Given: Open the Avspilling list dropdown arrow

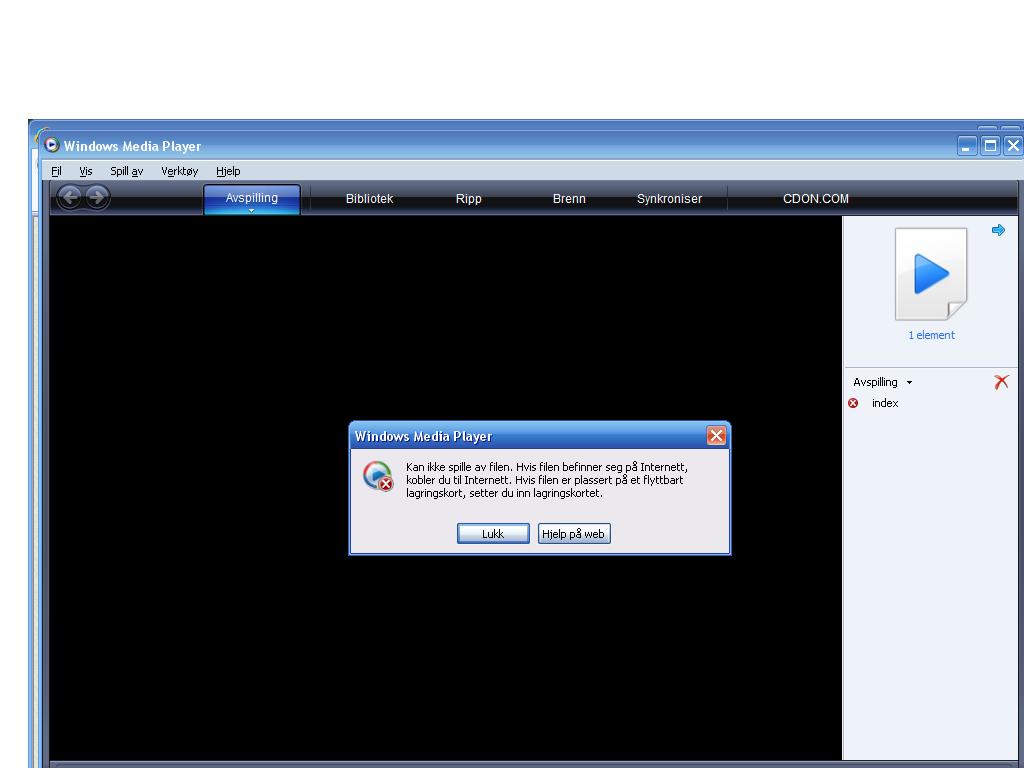Looking at the screenshot, I should coord(909,383).
